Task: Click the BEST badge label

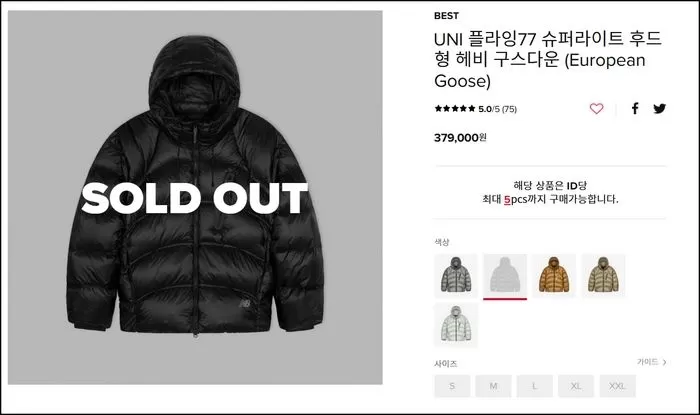Action: 446,16
